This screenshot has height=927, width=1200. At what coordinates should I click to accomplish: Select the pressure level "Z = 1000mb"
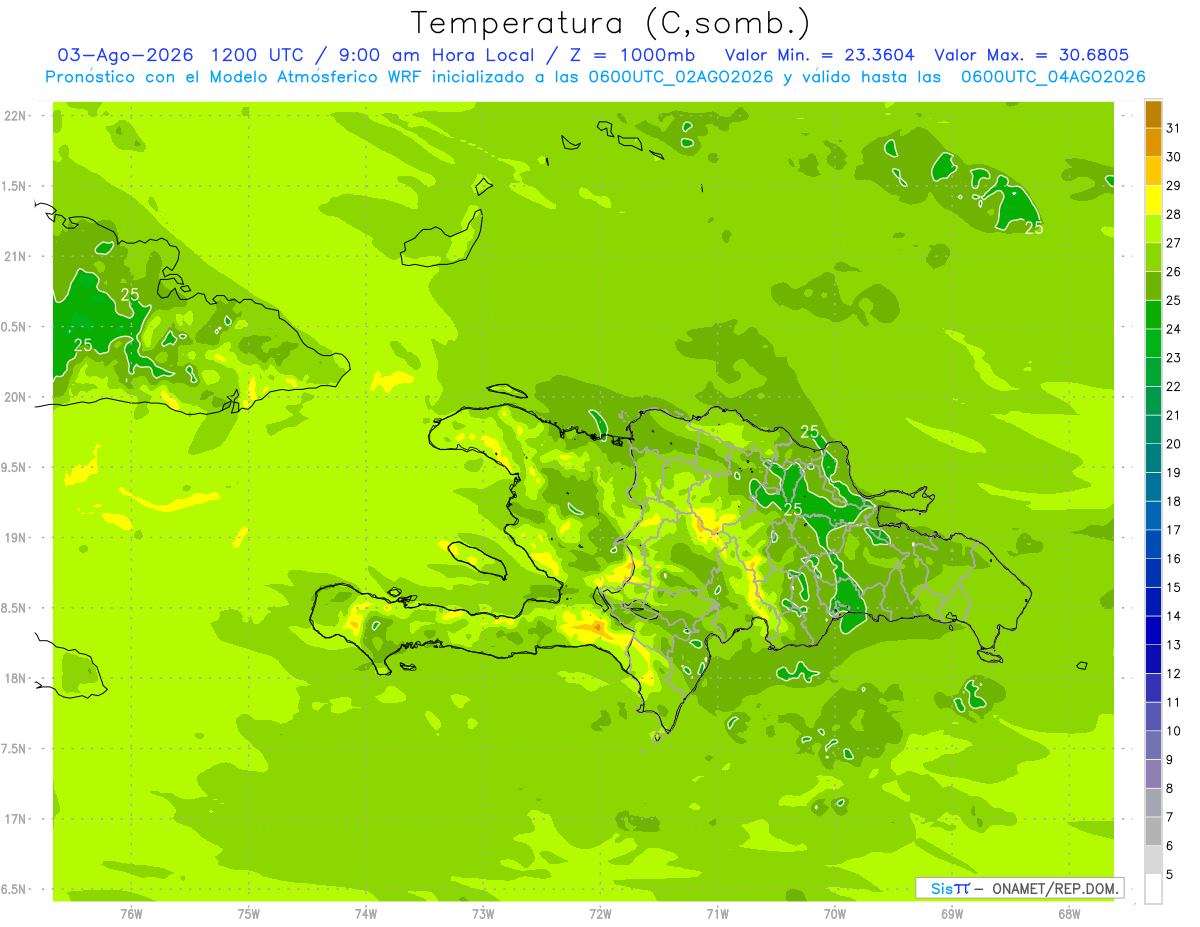click(630, 55)
